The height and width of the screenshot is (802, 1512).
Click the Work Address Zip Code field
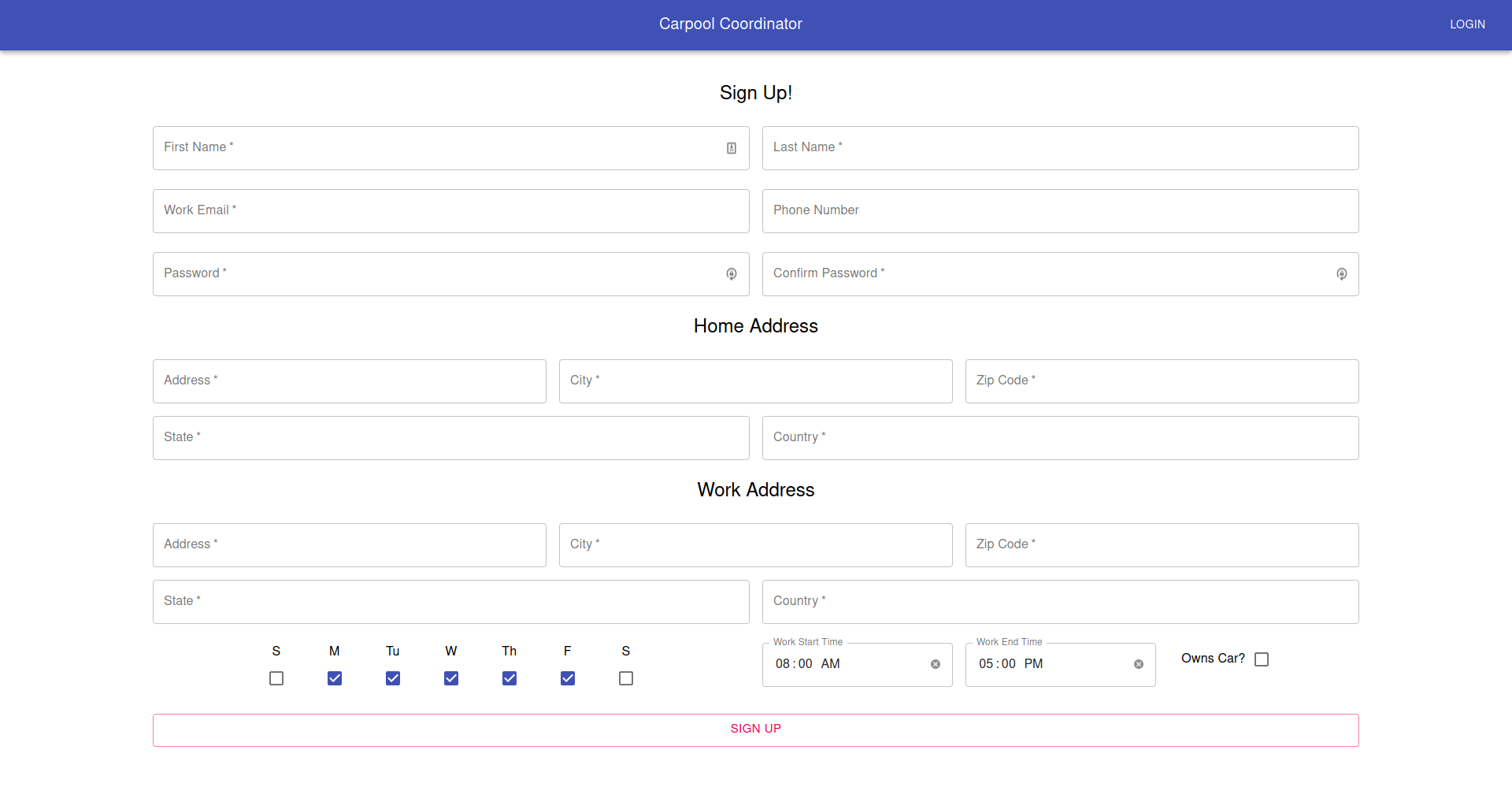1162,545
